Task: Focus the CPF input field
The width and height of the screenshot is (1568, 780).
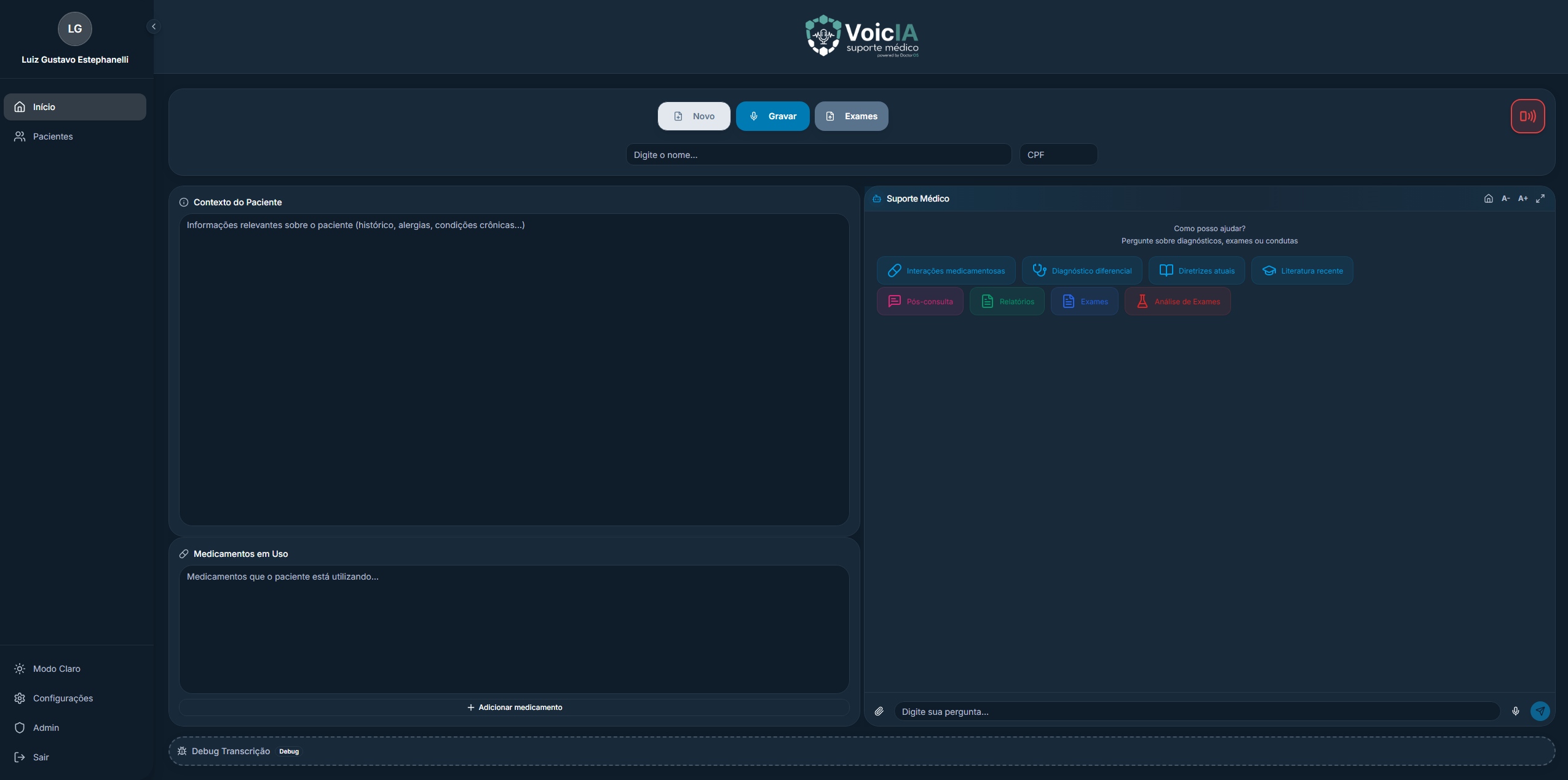Action: (1058, 155)
